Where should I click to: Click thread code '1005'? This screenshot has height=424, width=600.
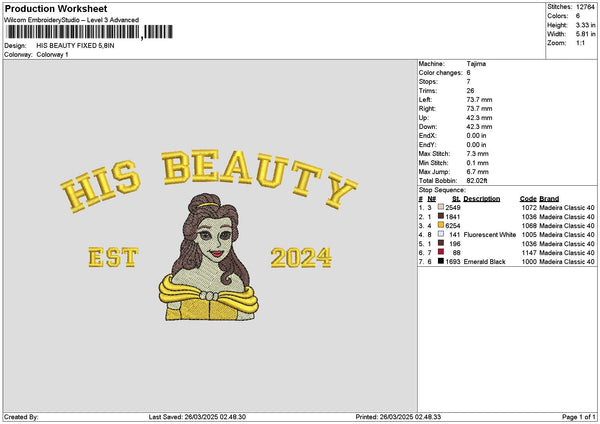pos(529,235)
